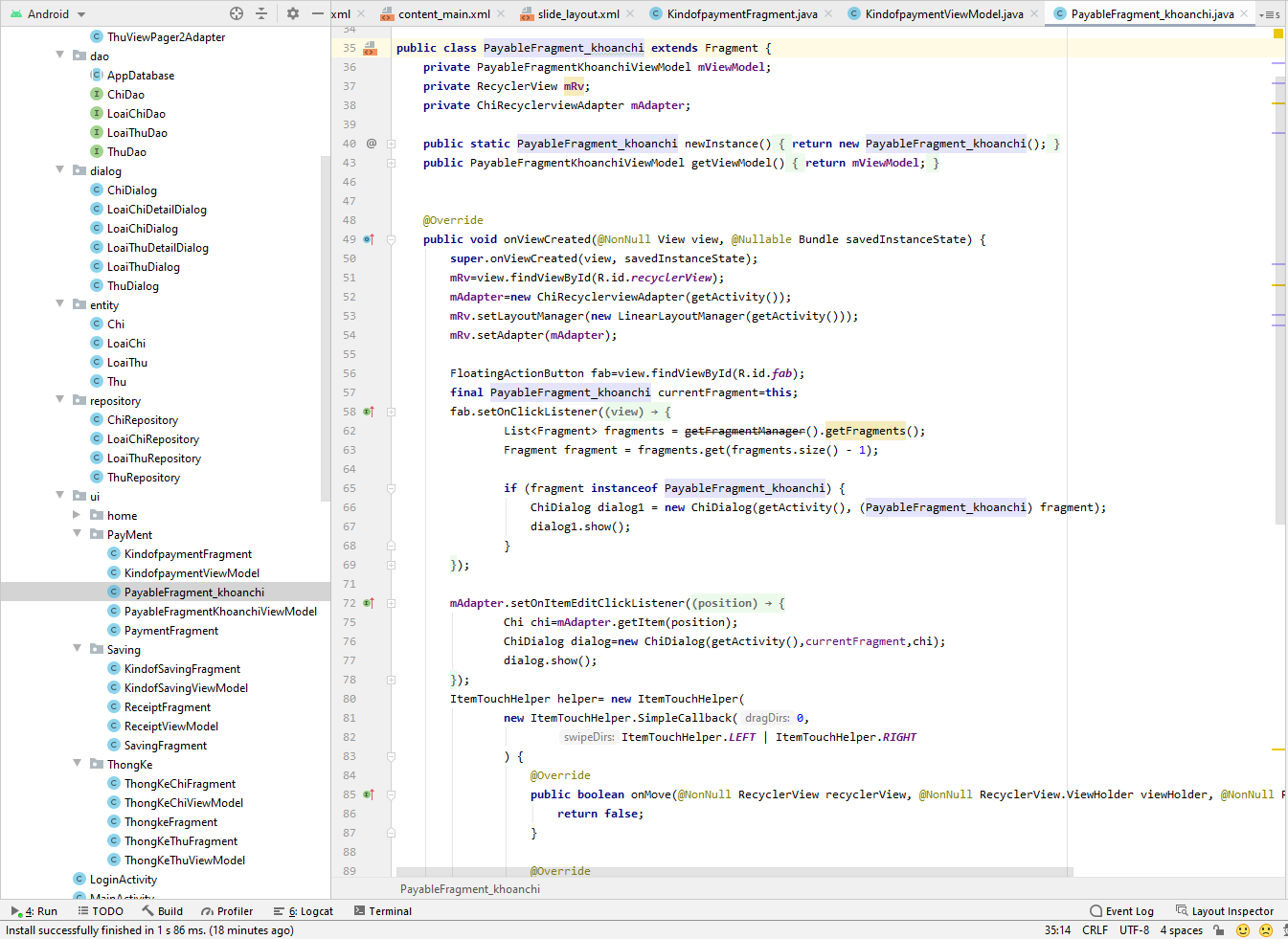1288x939 pixels.
Task: Expand the home folder
Action: (x=78, y=515)
